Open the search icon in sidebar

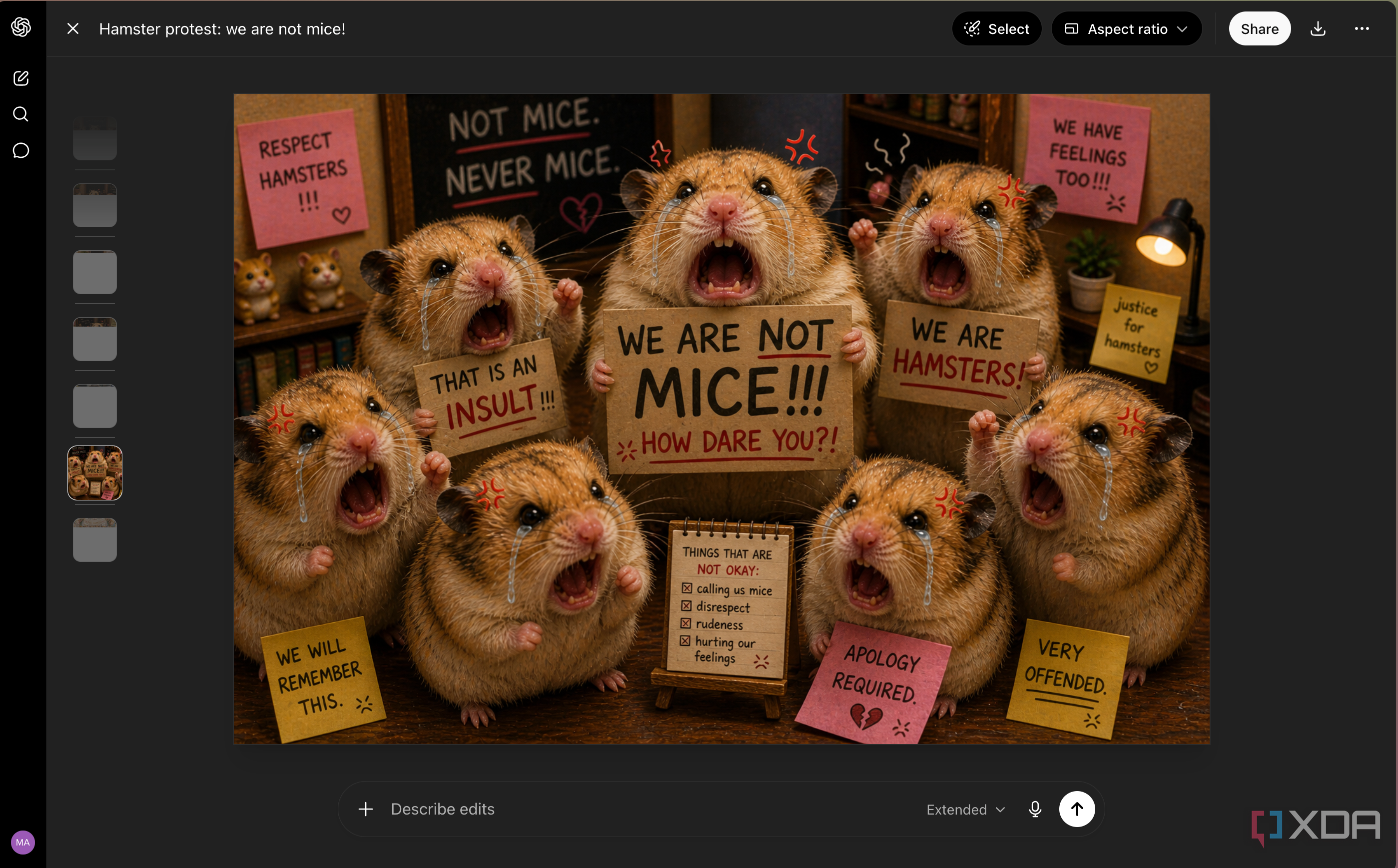tap(21, 114)
